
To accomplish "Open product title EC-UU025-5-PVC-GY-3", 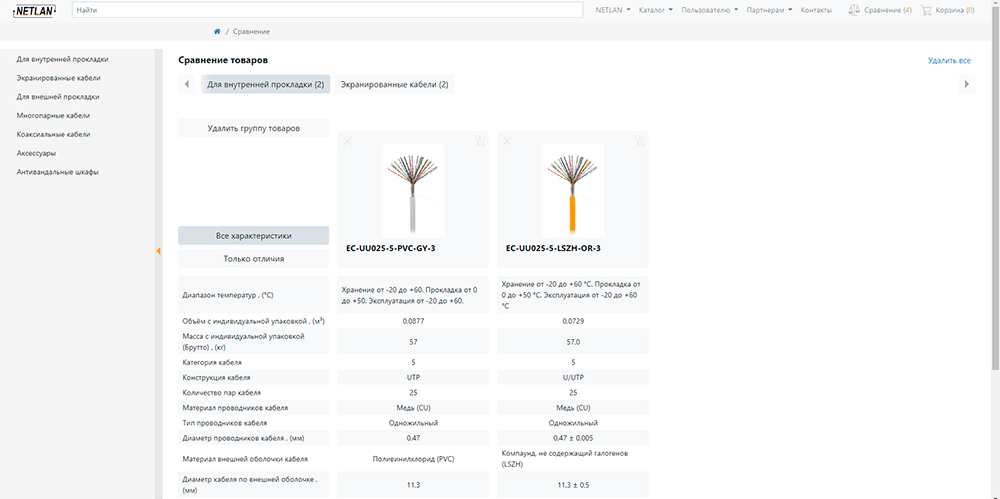I will pos(390,248).
